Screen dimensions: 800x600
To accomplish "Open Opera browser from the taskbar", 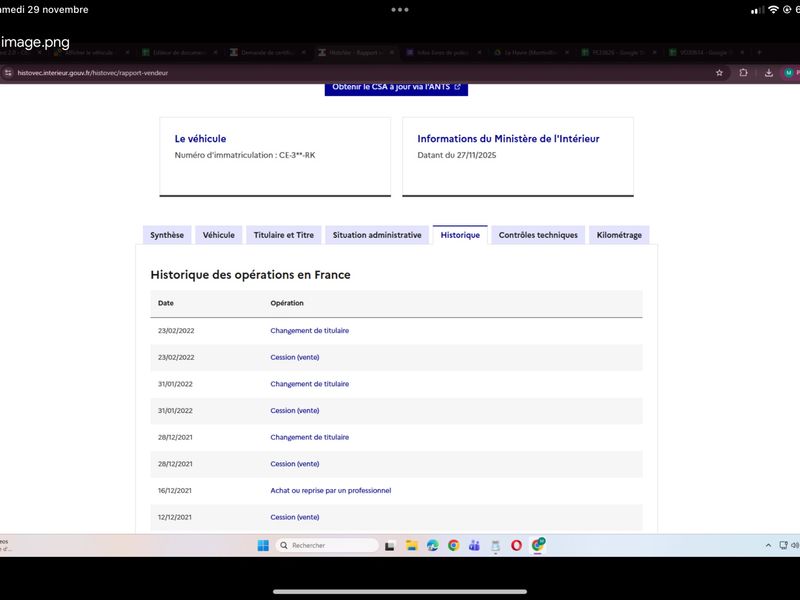I will [516, 545].
